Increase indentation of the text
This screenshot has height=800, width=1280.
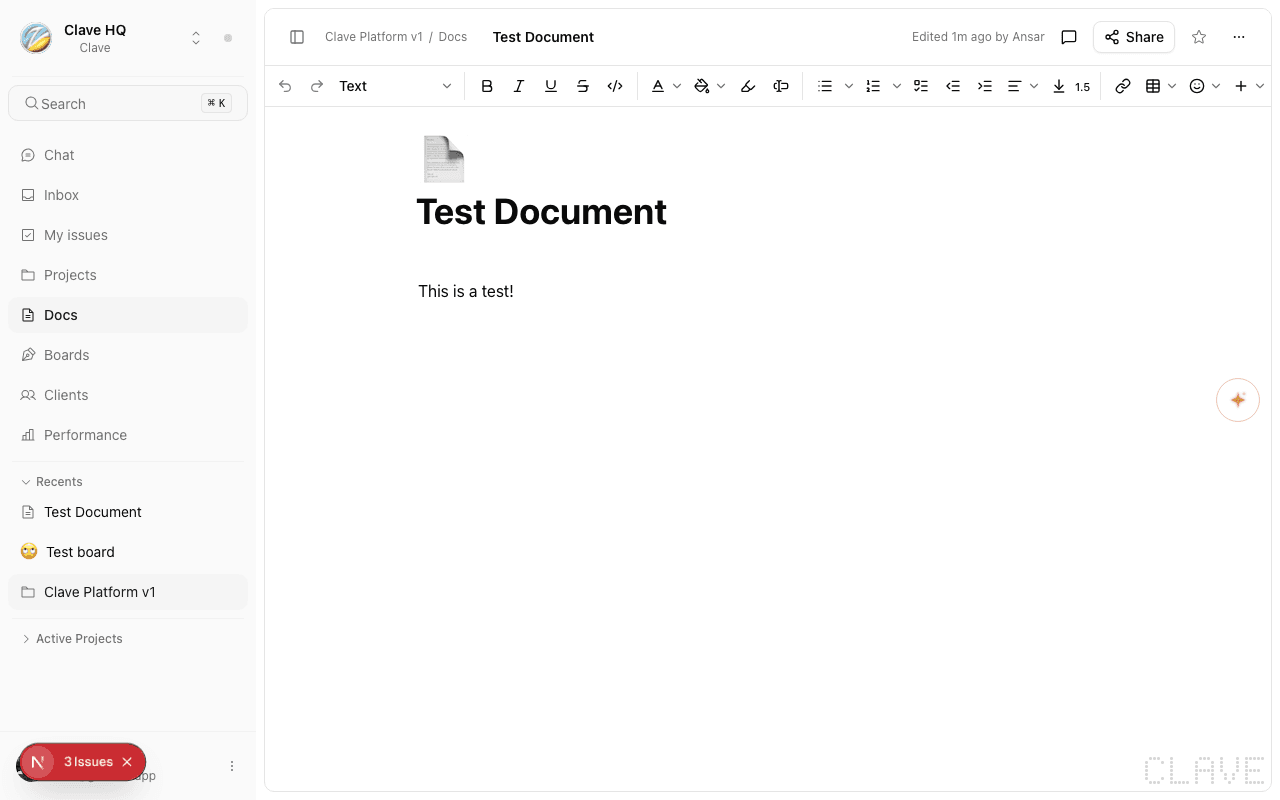985,86
